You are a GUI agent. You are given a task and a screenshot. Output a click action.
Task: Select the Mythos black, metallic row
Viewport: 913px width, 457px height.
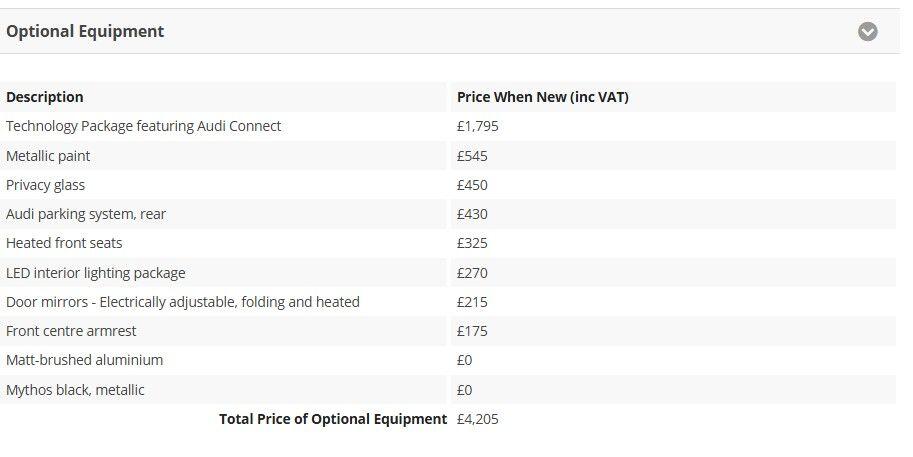pos(448,390)
